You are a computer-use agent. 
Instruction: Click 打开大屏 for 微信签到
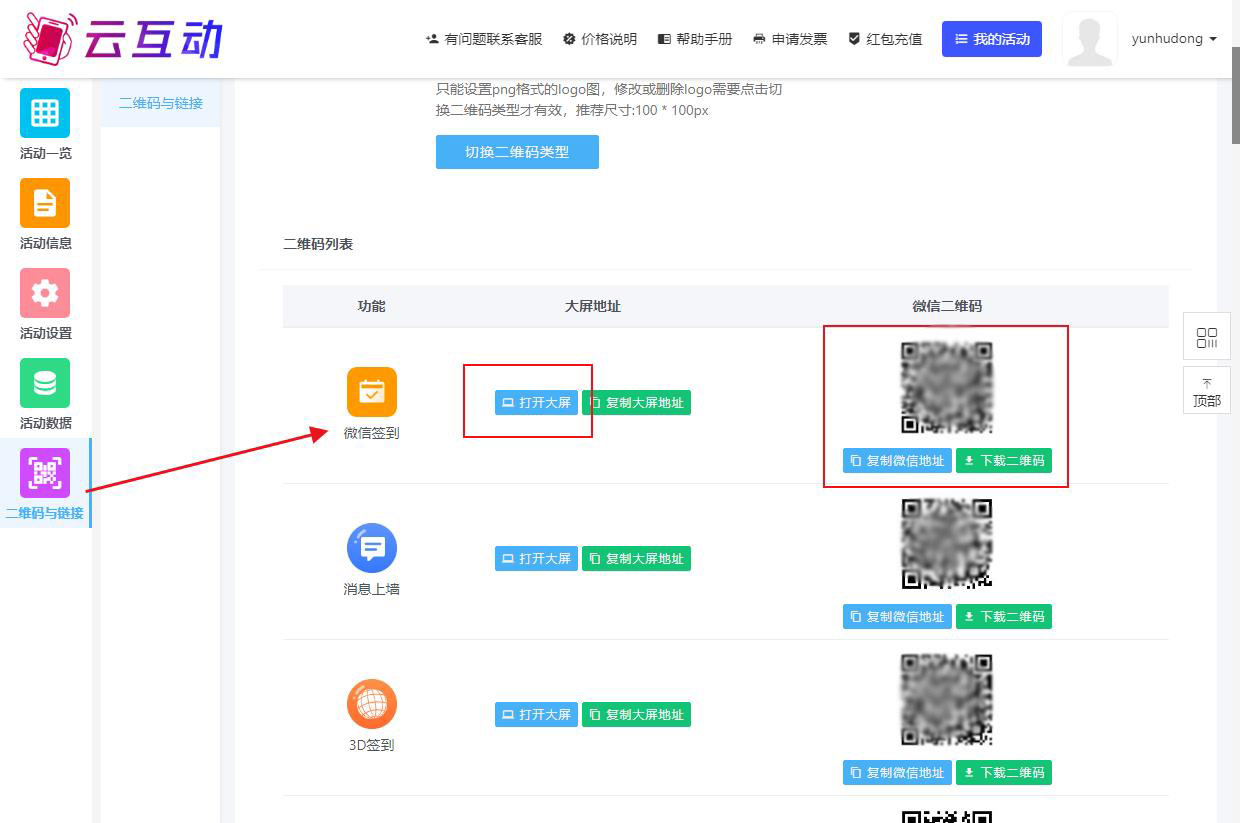536,403
